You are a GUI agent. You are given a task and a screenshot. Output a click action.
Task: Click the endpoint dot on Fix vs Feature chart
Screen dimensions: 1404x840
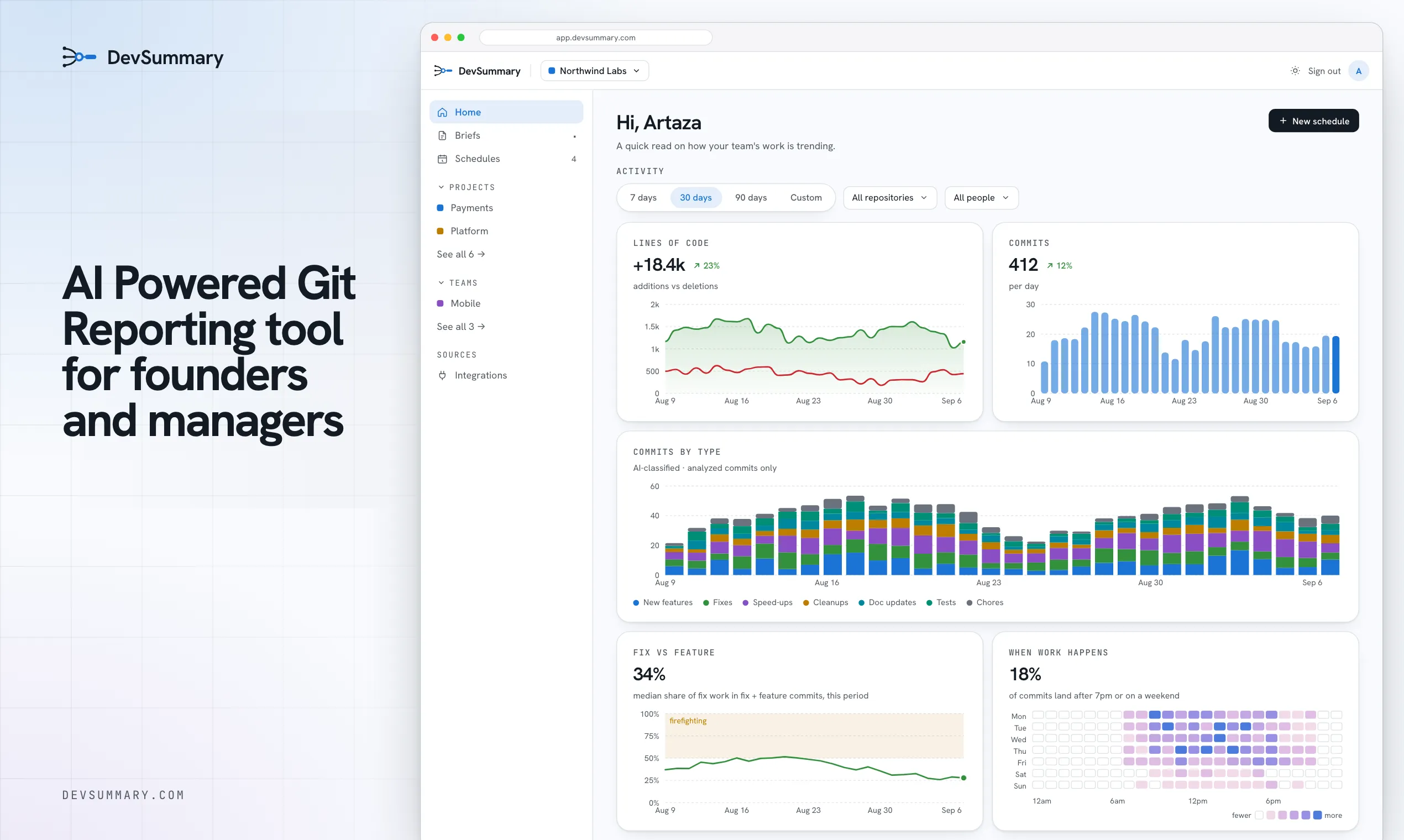click(963, 778)
